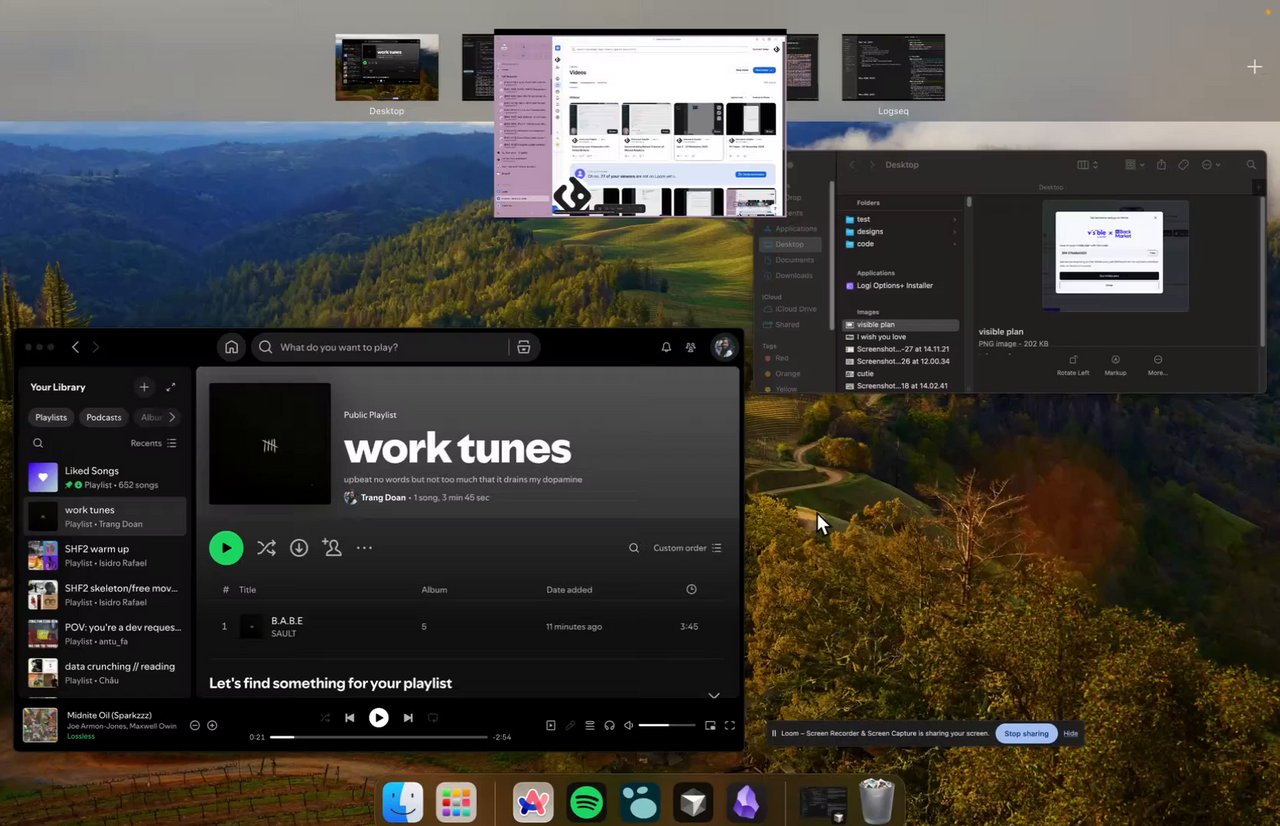Search in Finder with magnifier icon

(1252, 165)
